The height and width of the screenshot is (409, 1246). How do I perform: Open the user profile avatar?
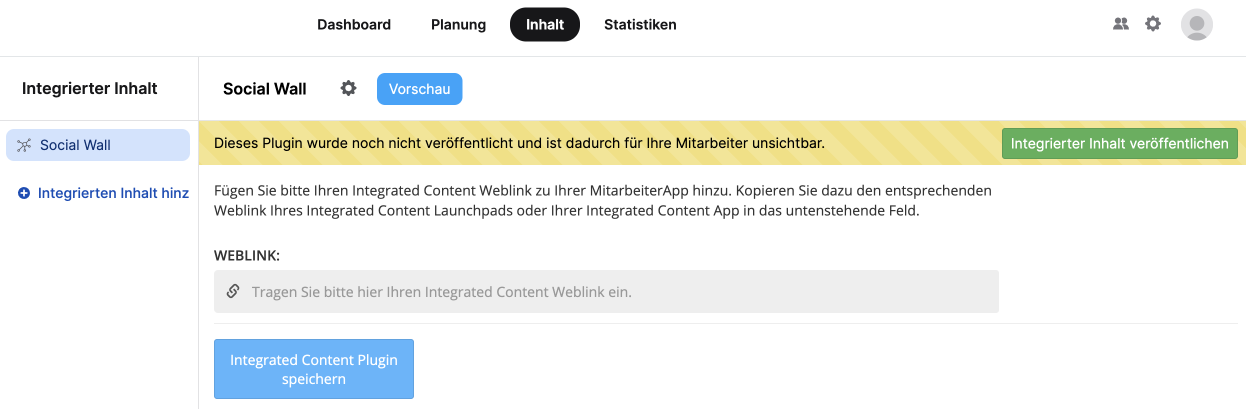(x=1197, y=24)
